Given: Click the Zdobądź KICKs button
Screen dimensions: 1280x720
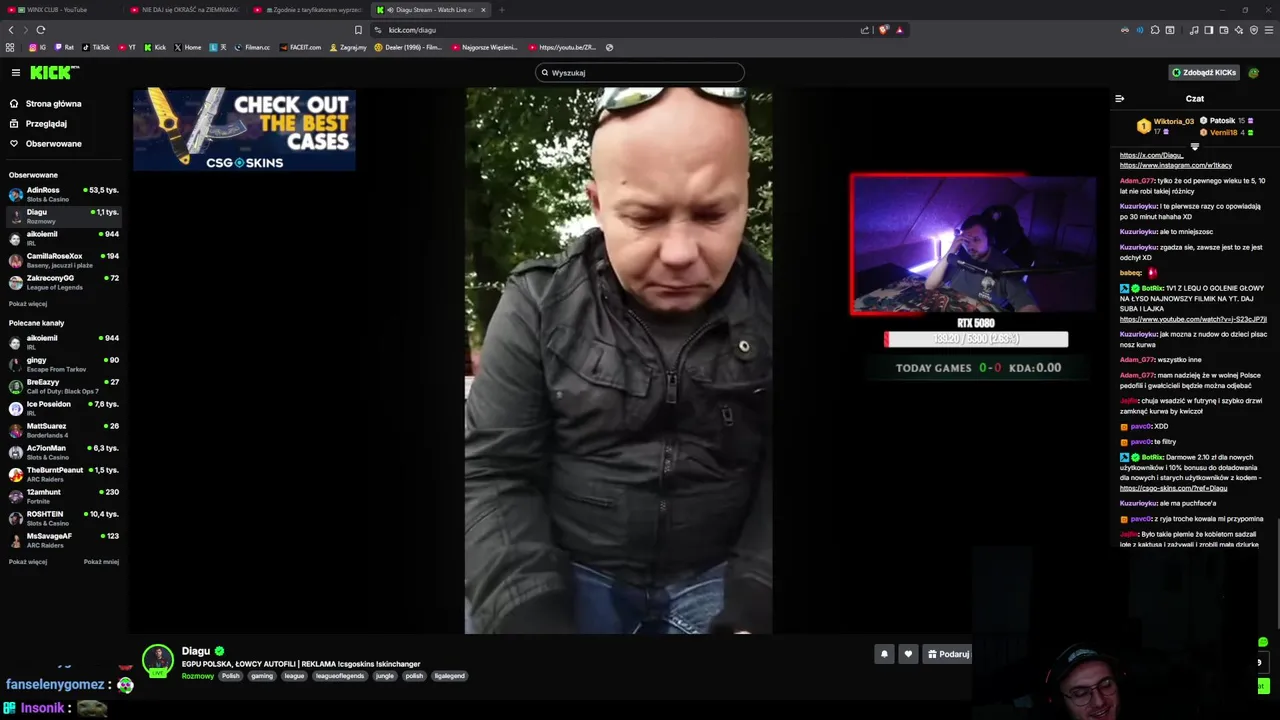Looking at the screenshot, I should [x=1204, y=72].
